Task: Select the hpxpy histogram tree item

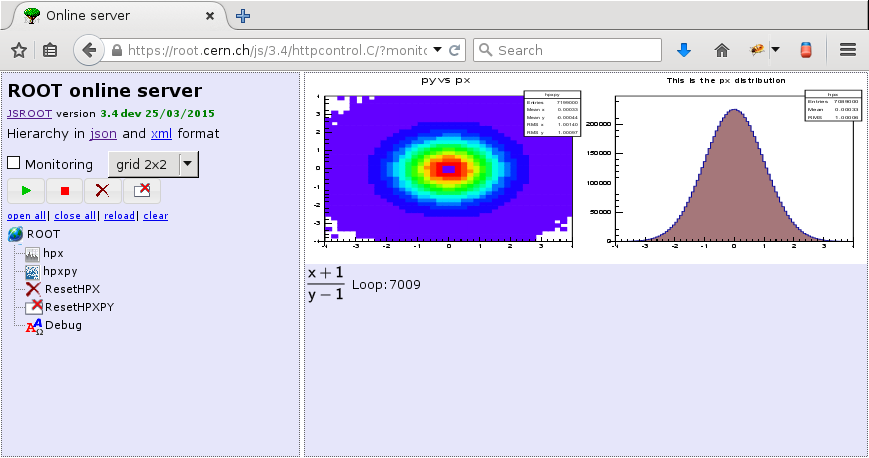Action: point(61,271)
